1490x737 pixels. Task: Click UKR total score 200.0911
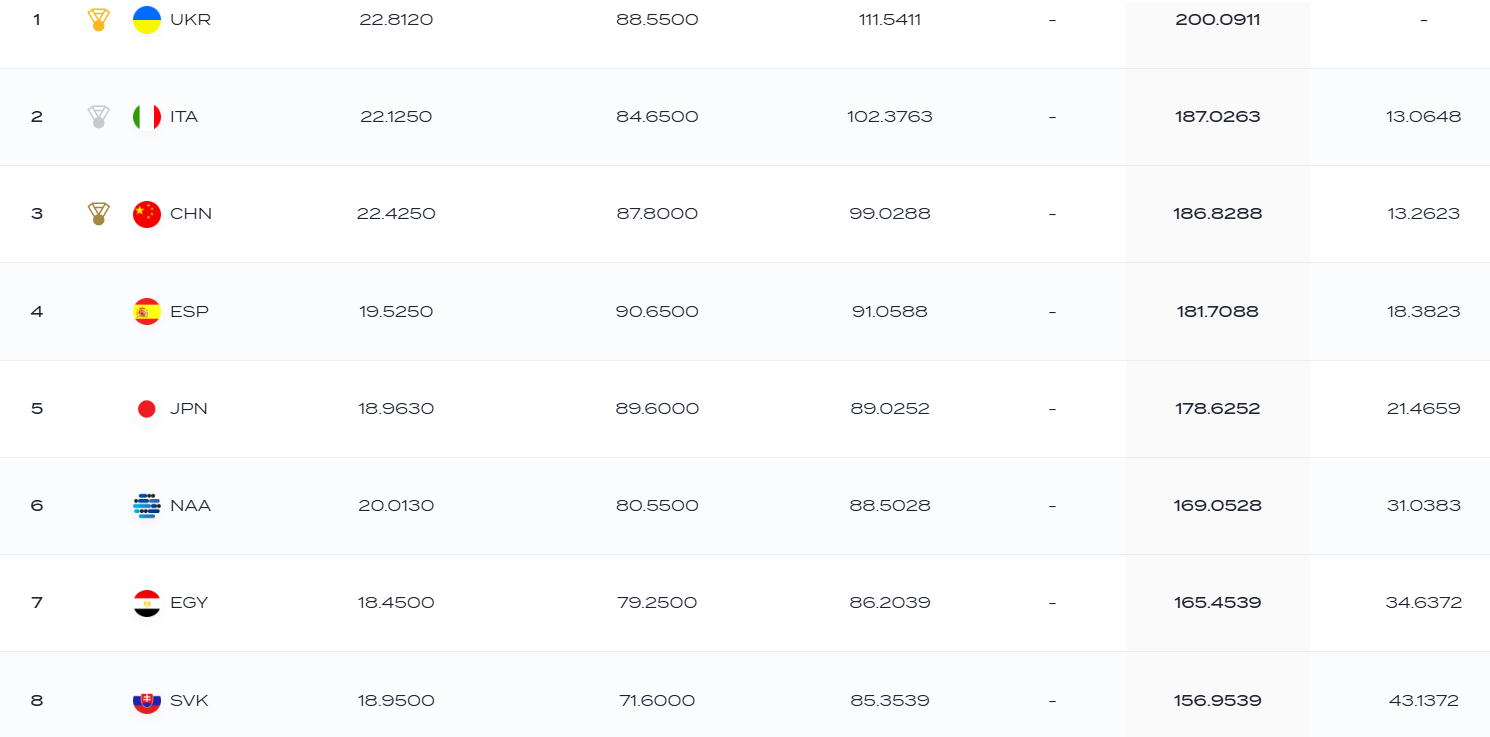(1218, 19)
